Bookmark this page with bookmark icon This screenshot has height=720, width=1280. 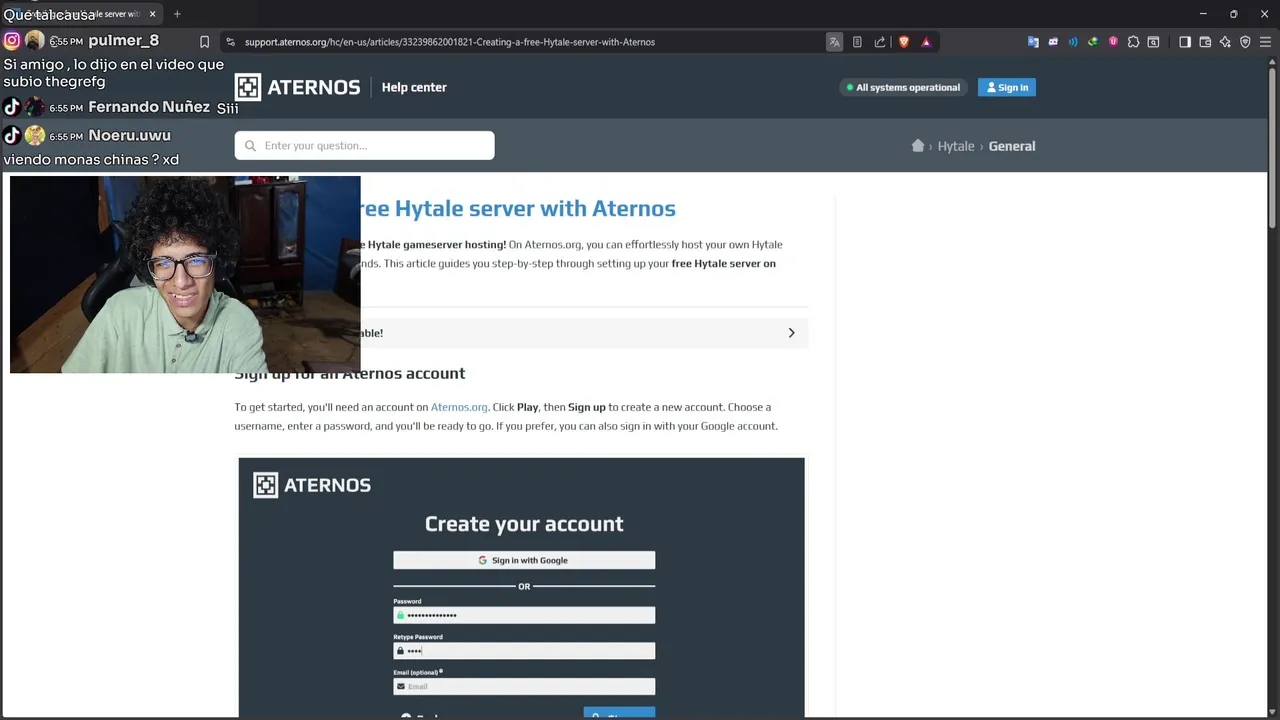point(204,42)
